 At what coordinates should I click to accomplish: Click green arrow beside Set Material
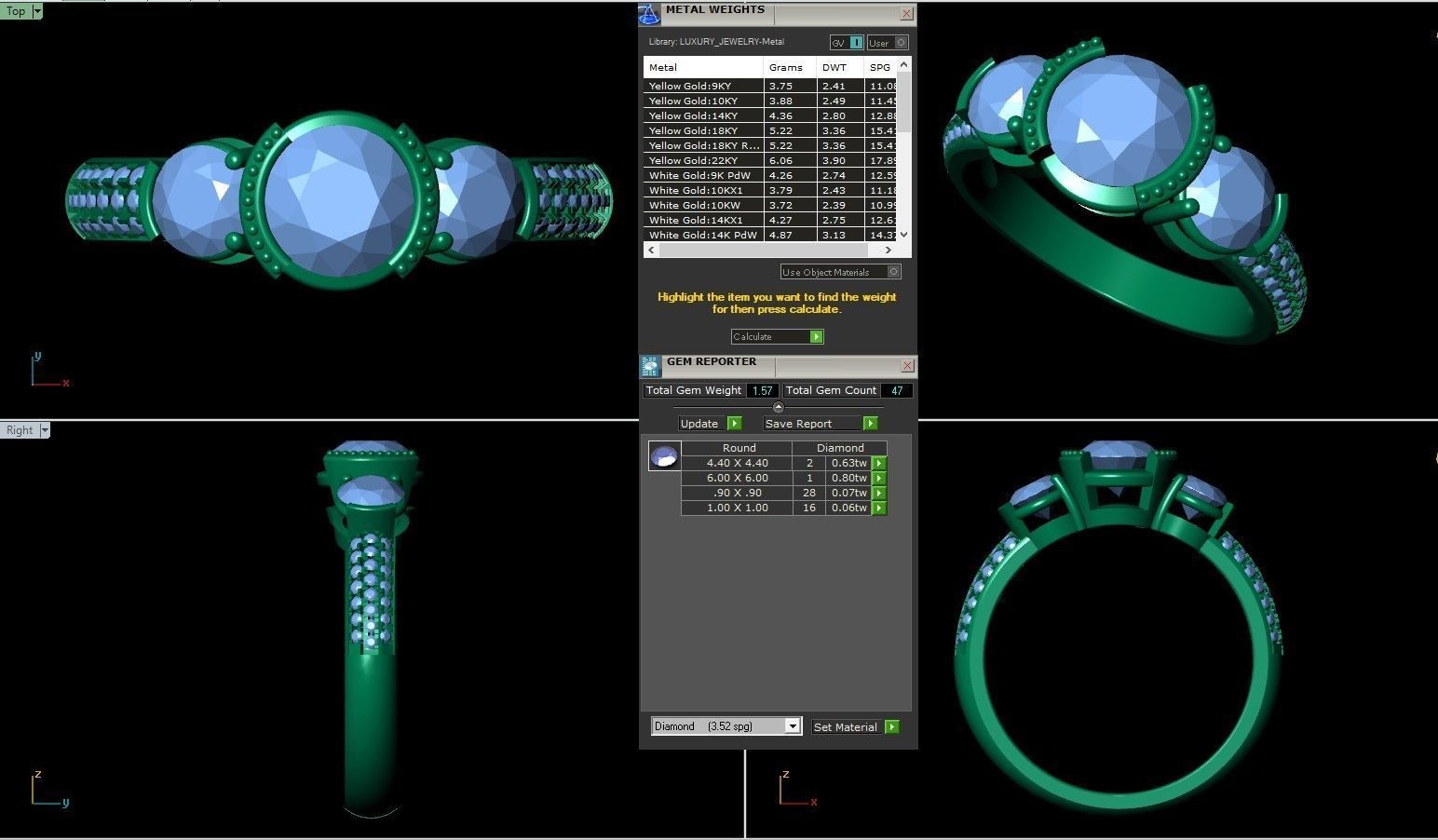(x=892, y=726)
